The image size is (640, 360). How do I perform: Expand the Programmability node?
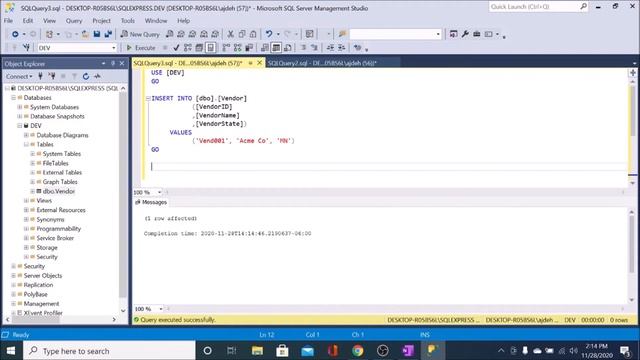[x=26, y=229]
